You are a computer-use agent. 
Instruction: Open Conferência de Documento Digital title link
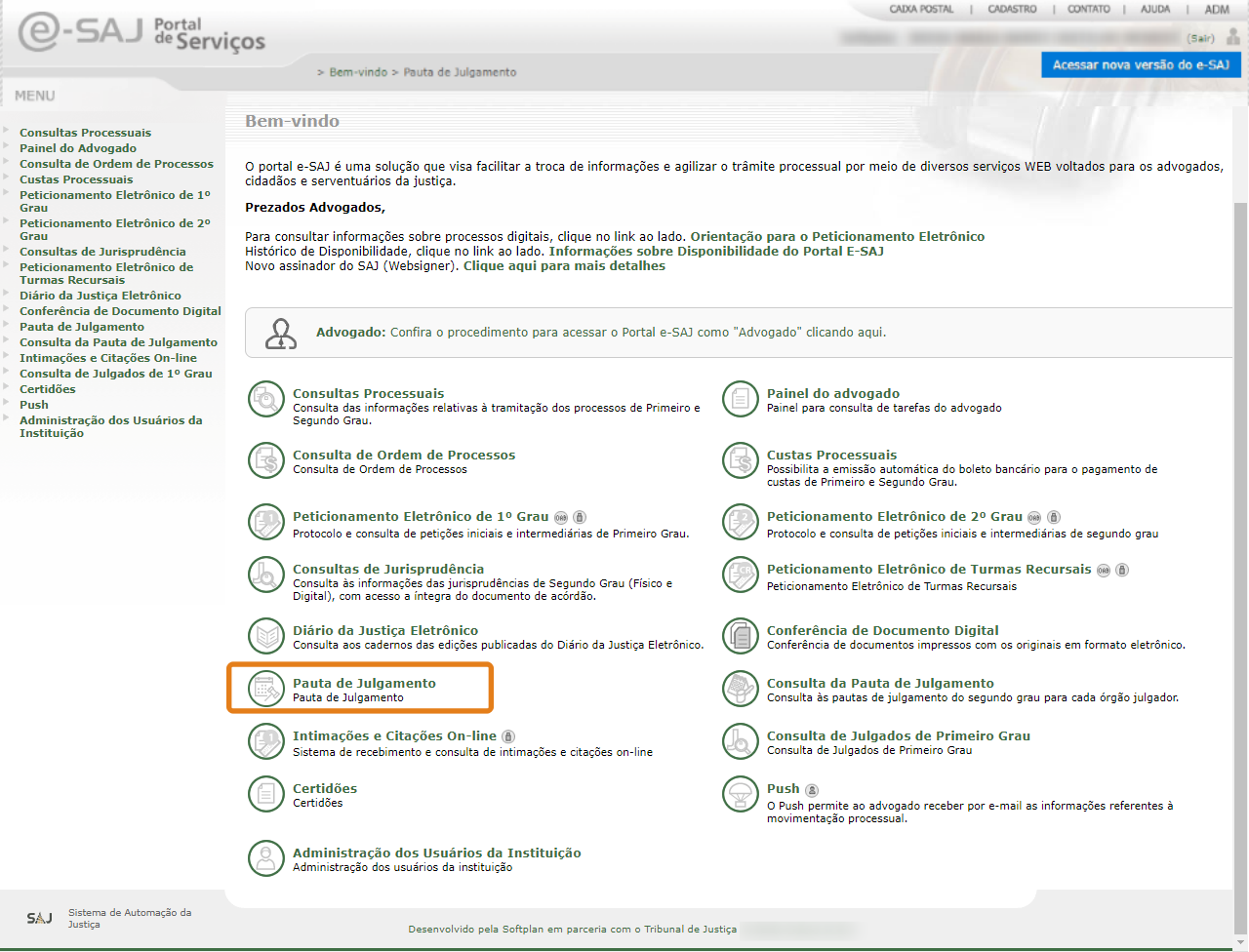883,631
